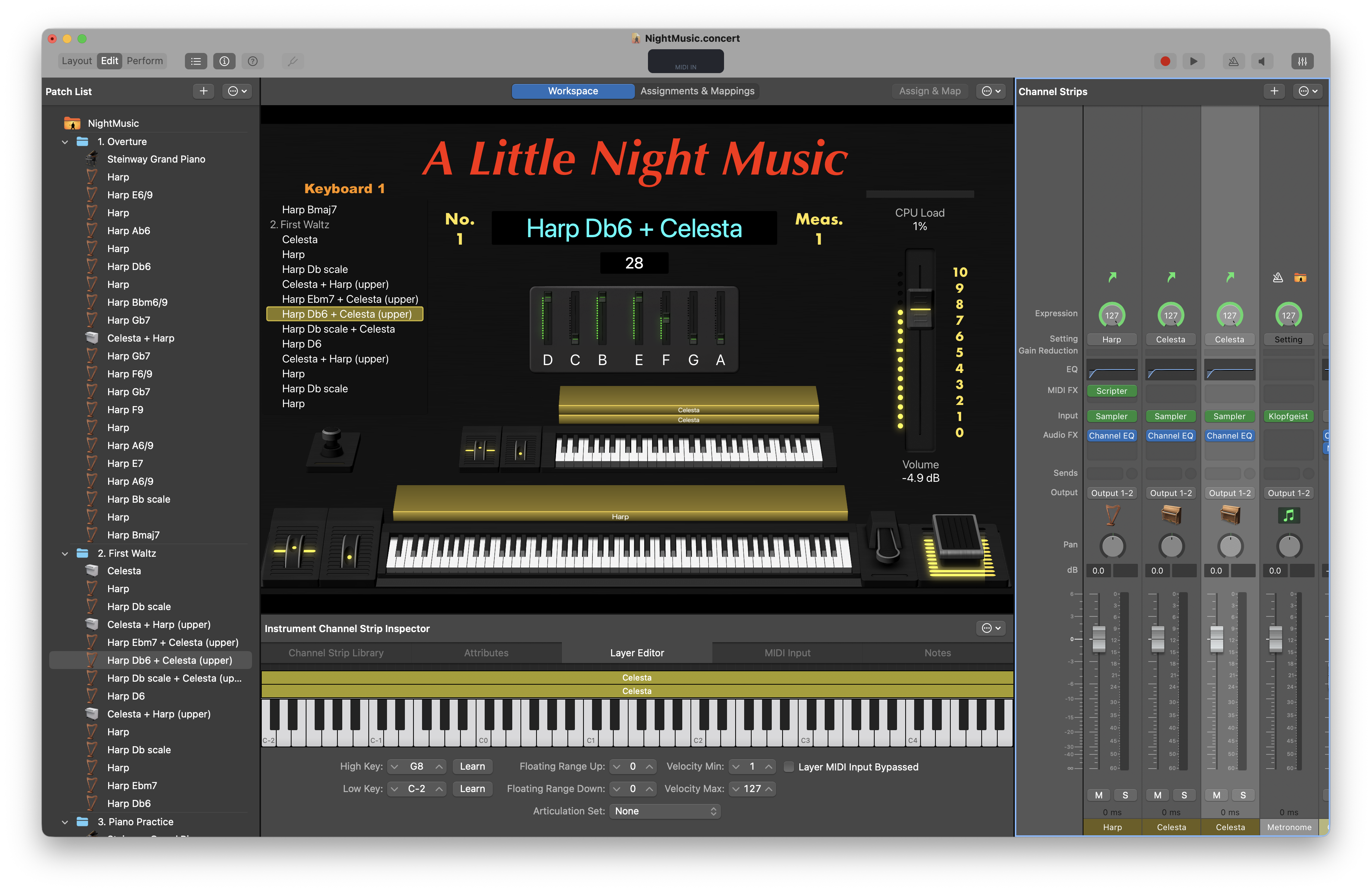1372x892 pixels.
Task: Toggle the Mixer channel strips icon
Action: click(x=1302, y=61)
